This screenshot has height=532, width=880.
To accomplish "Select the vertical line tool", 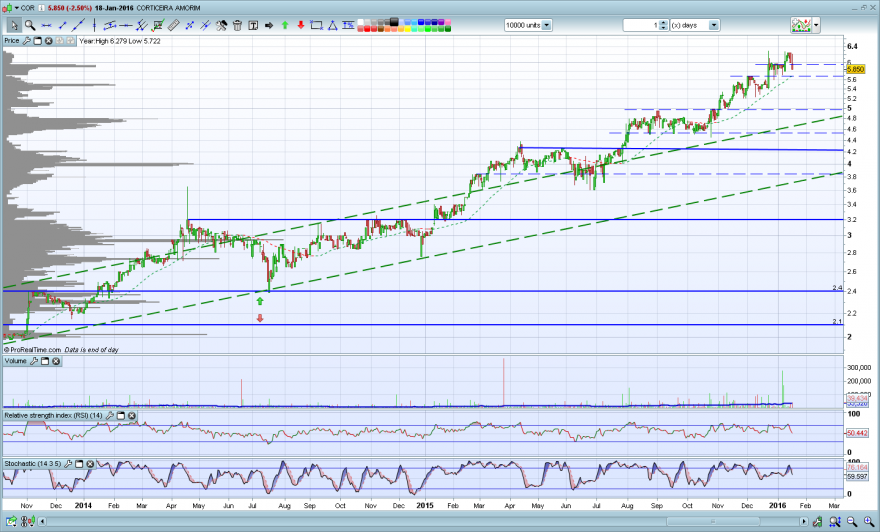I will pos(94,25).
